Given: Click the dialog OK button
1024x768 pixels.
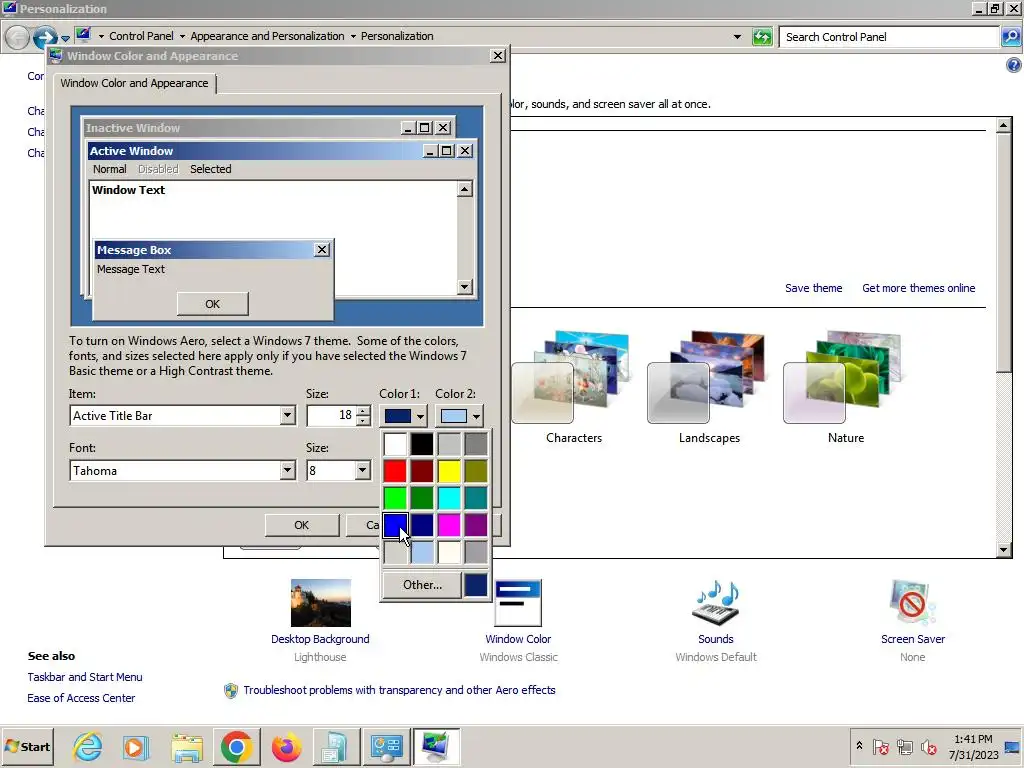Looking at the screenshot, I should (302, 525).
